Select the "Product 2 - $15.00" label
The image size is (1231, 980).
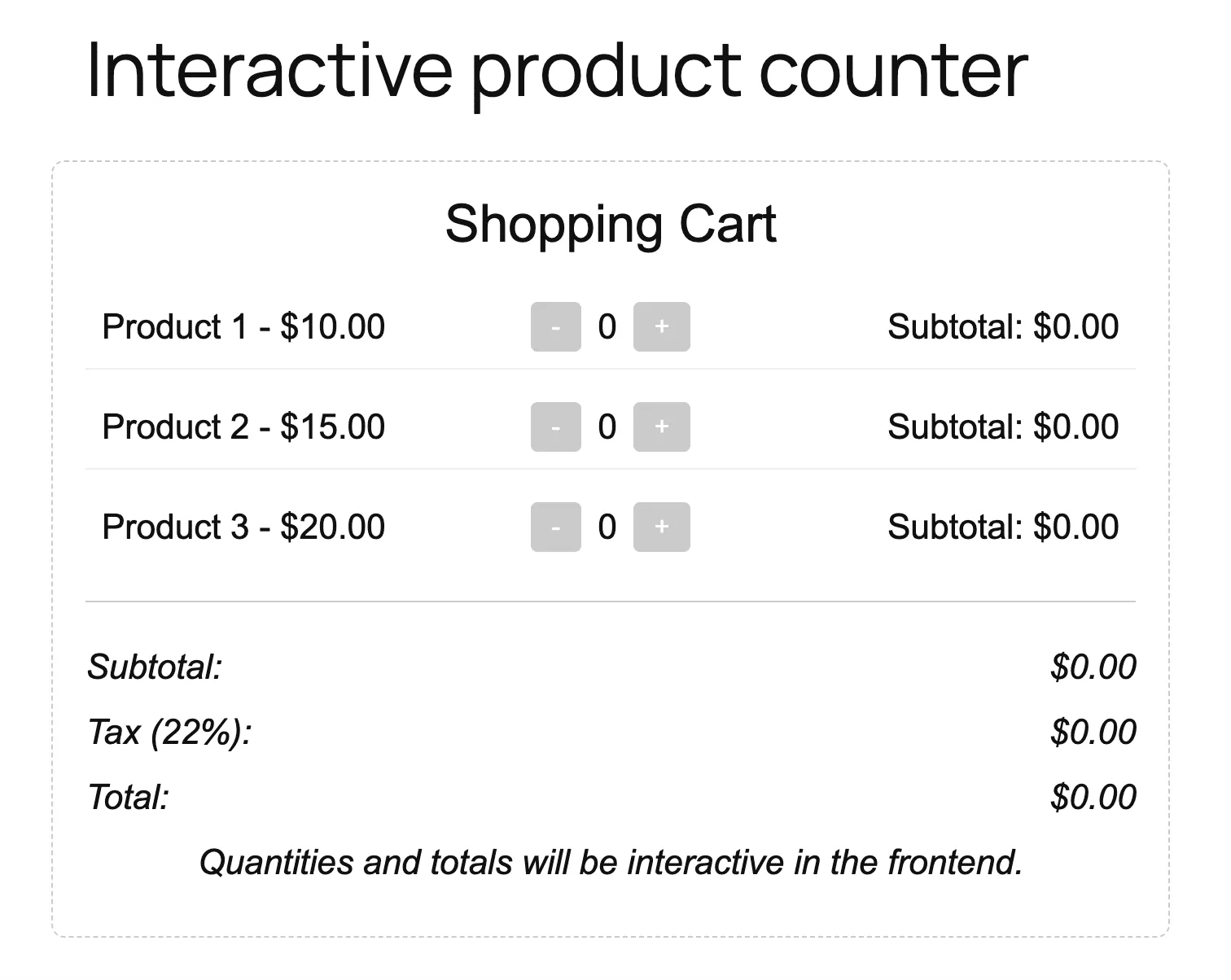click(243, 427)
